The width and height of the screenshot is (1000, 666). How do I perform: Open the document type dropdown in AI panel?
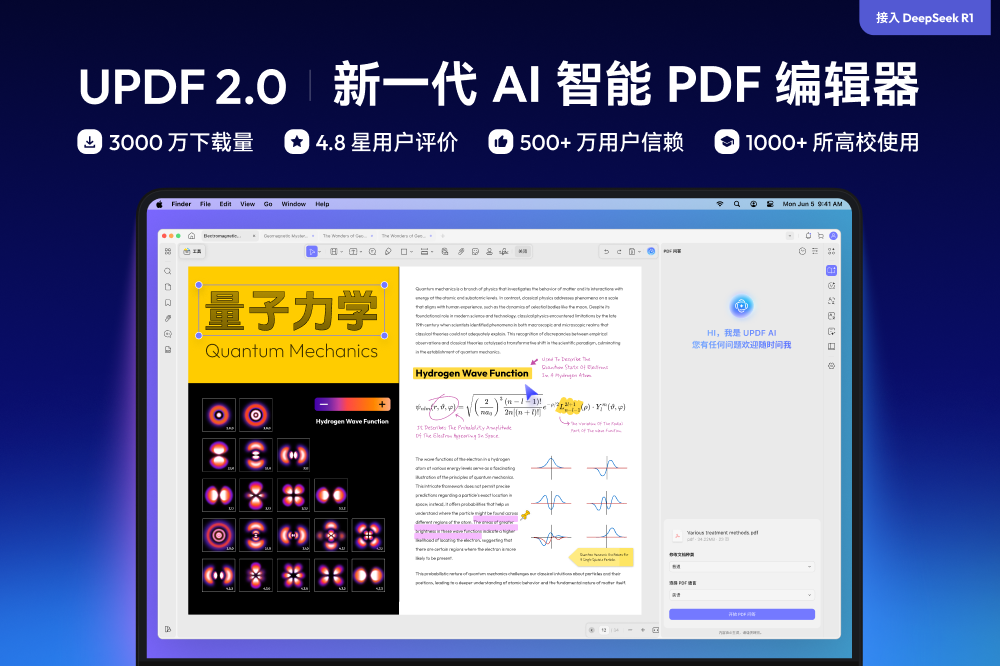(742, 566)
